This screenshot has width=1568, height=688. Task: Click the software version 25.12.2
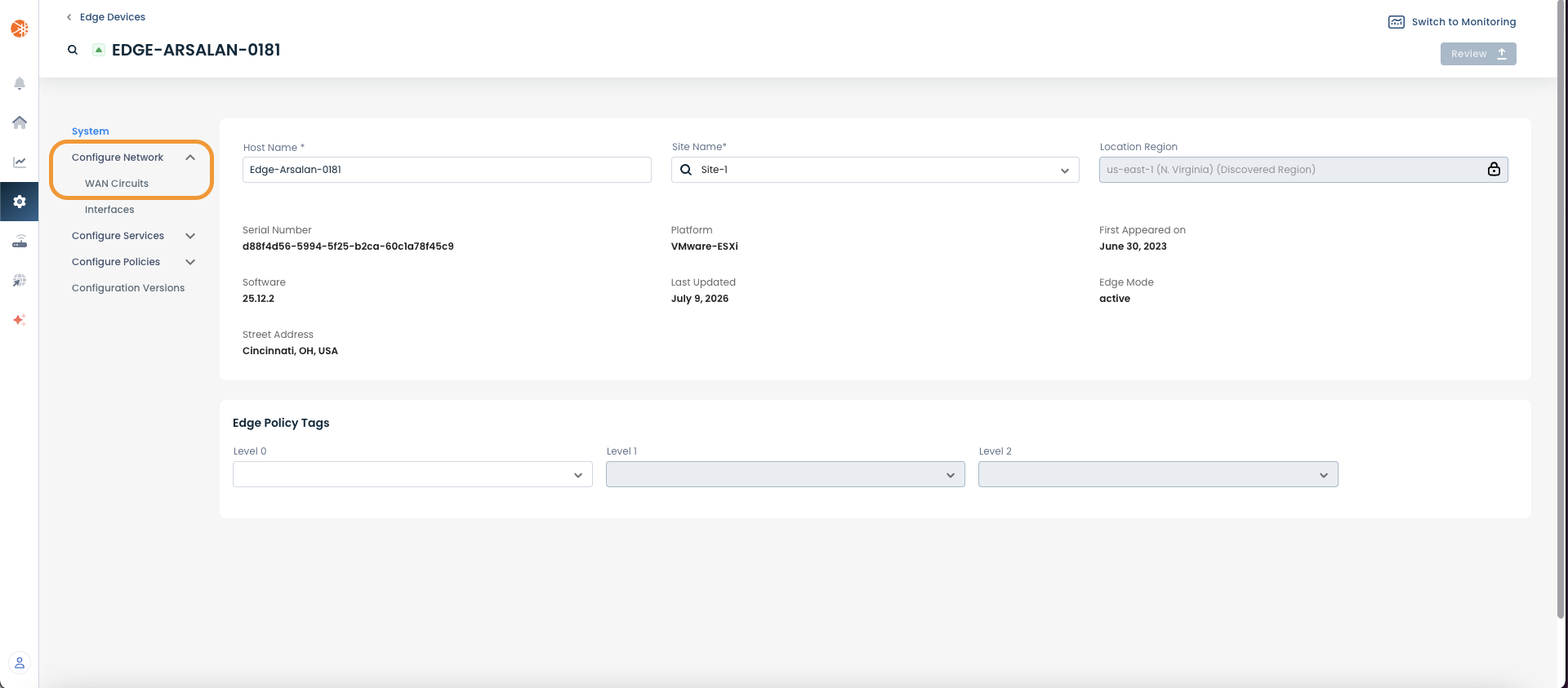click(x=258, y=299)
